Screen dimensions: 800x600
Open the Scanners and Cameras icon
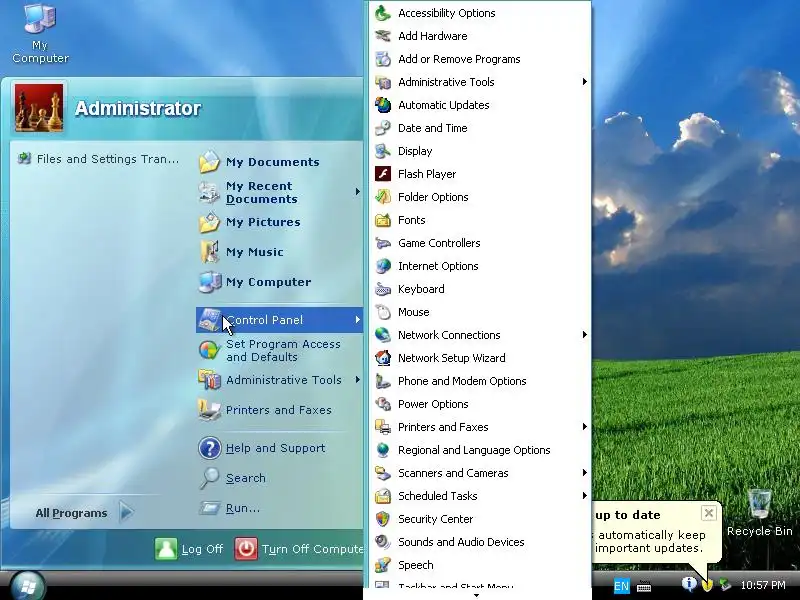click(383, 473)
